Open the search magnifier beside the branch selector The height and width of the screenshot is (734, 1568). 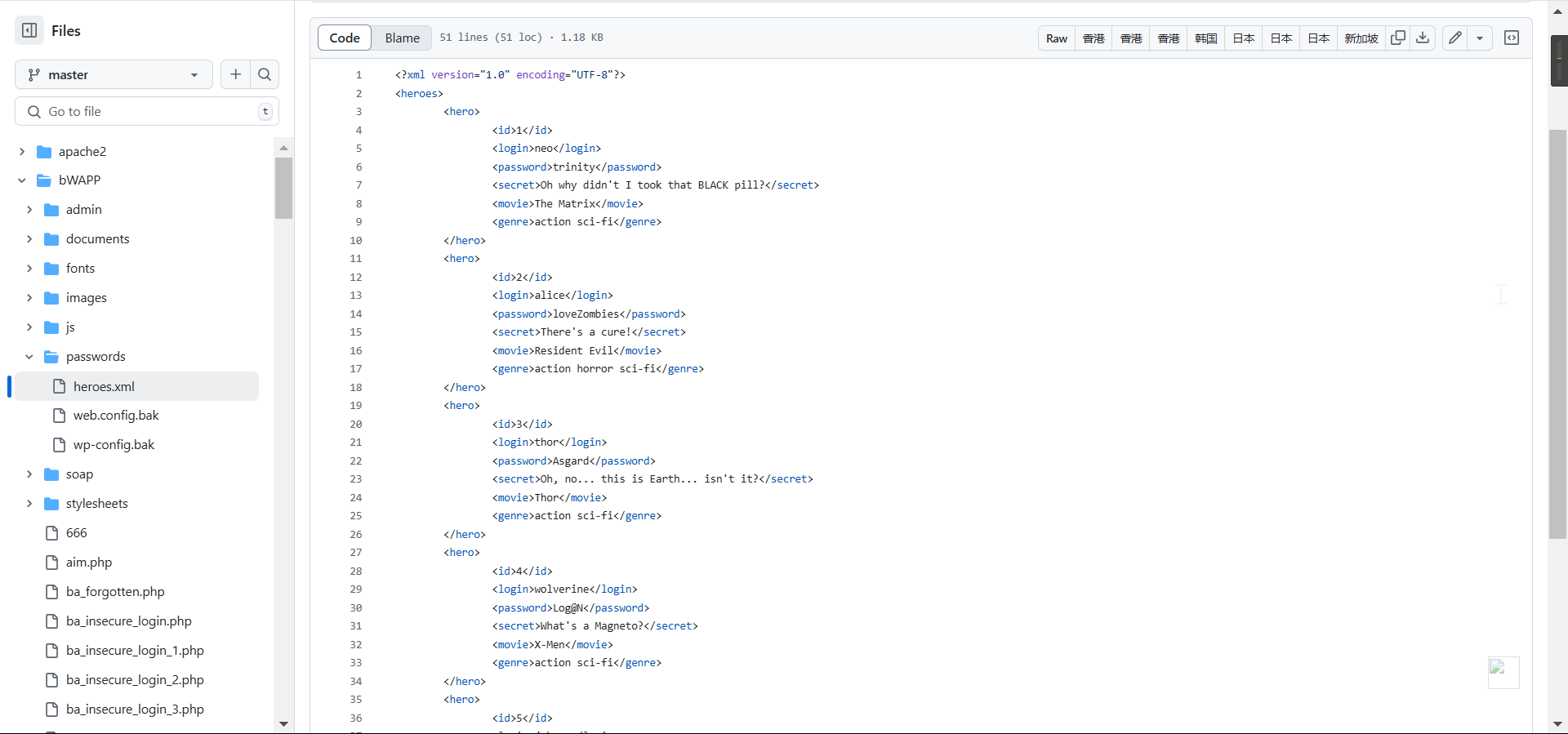pos(265,74)
